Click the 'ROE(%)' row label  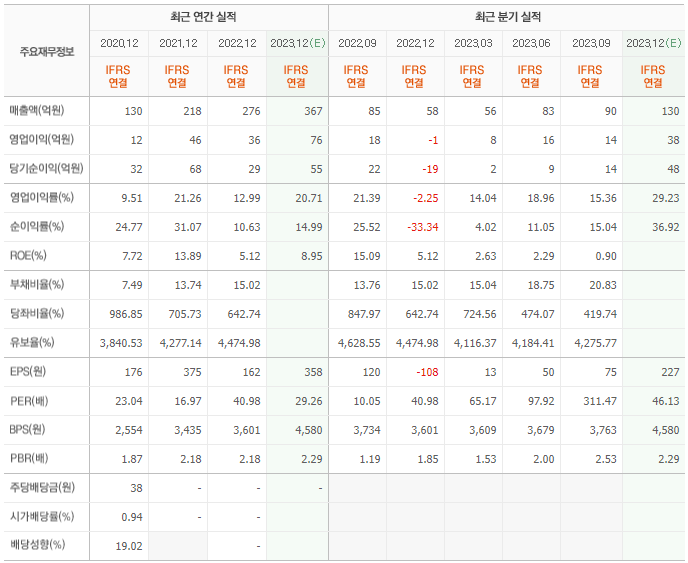pyautogui.click(x=28, y=255)
